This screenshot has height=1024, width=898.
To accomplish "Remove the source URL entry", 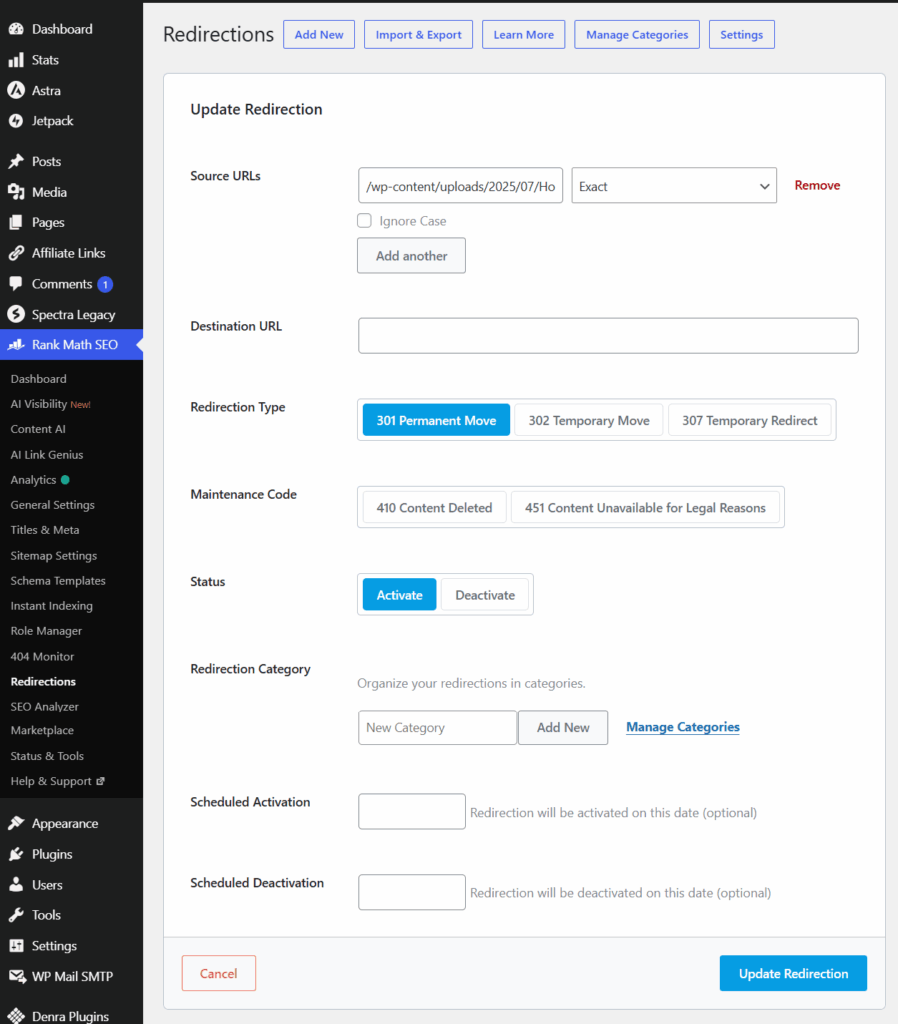I will [x=817, y=185].
